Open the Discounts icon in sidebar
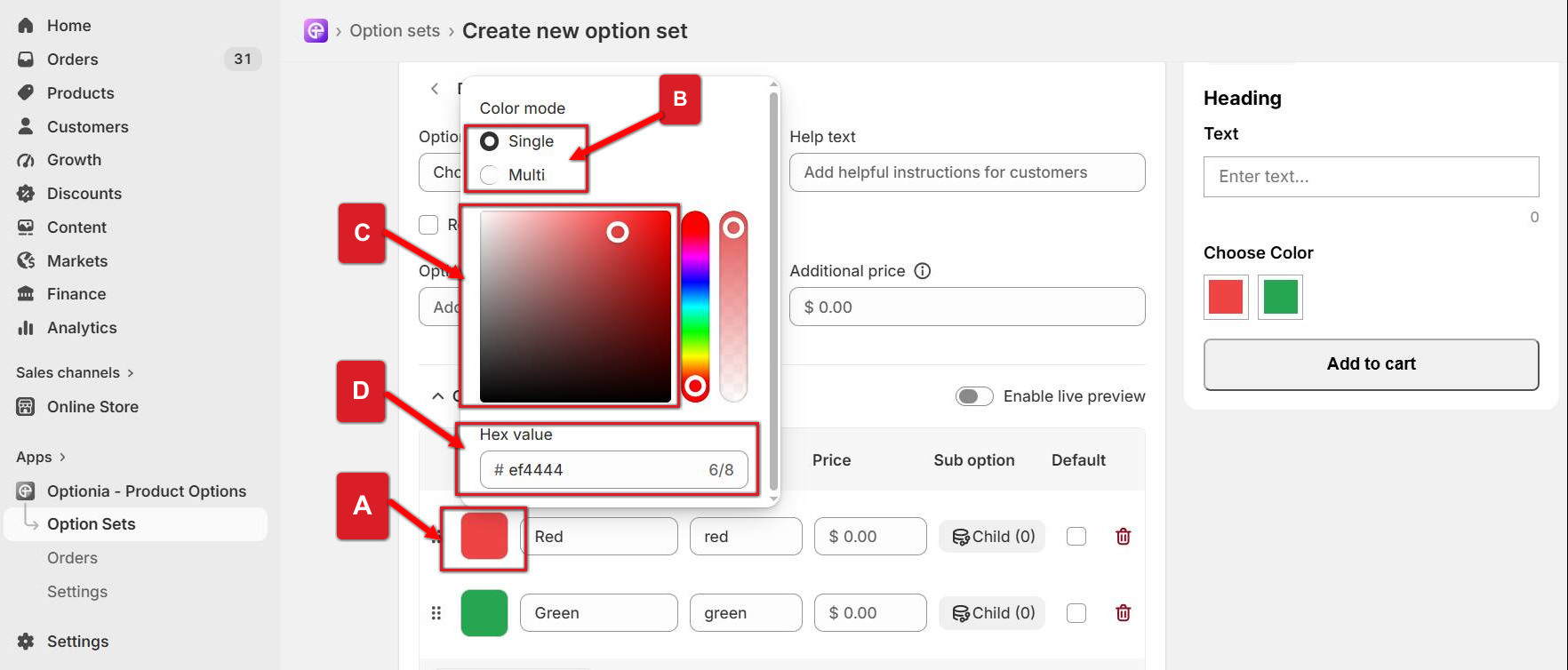Screen dimensions: 1568x670 point(26,194)
